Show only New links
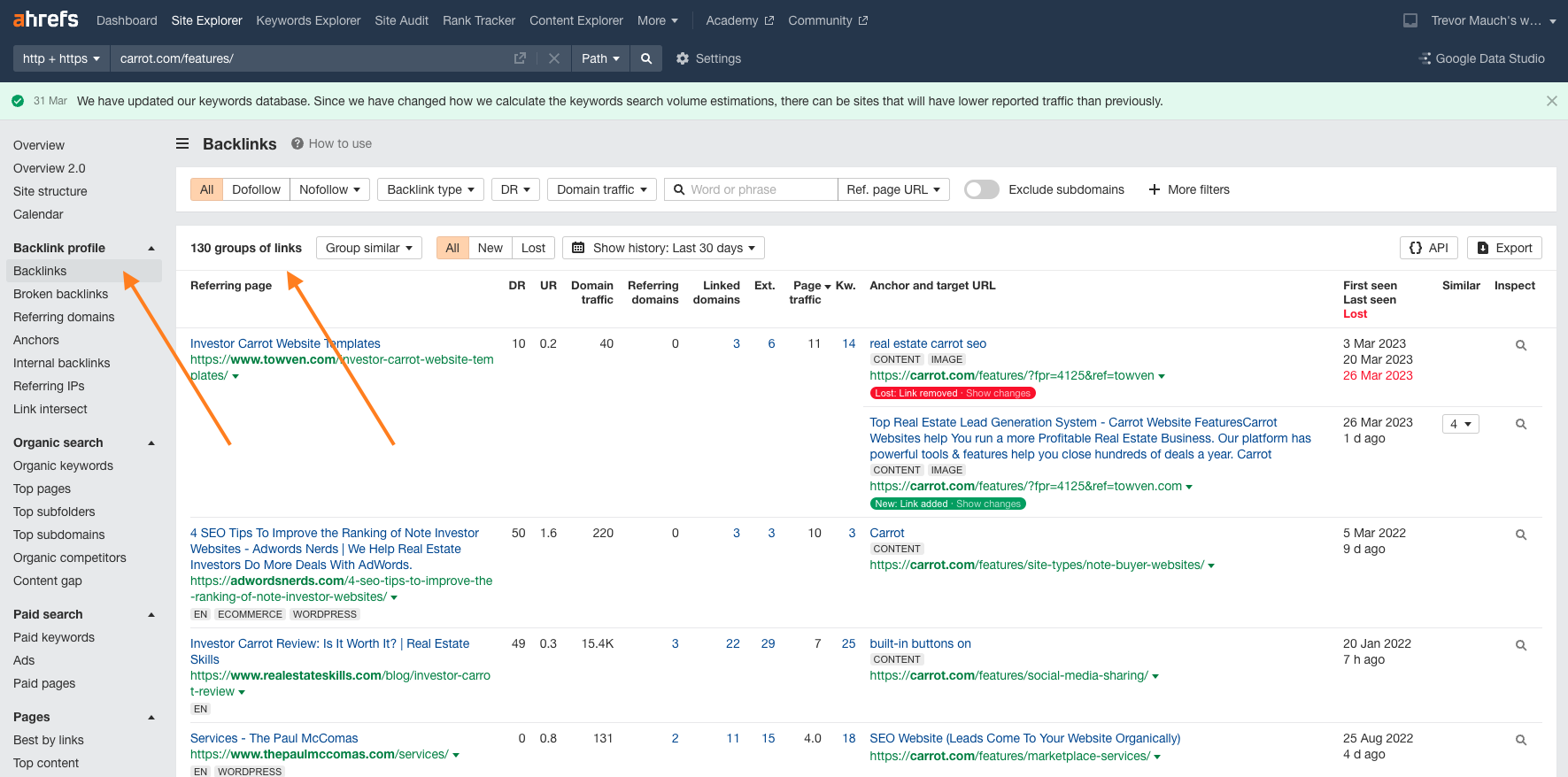Image resolution: width=1568 pixels, height=777 pixels. 490,248
